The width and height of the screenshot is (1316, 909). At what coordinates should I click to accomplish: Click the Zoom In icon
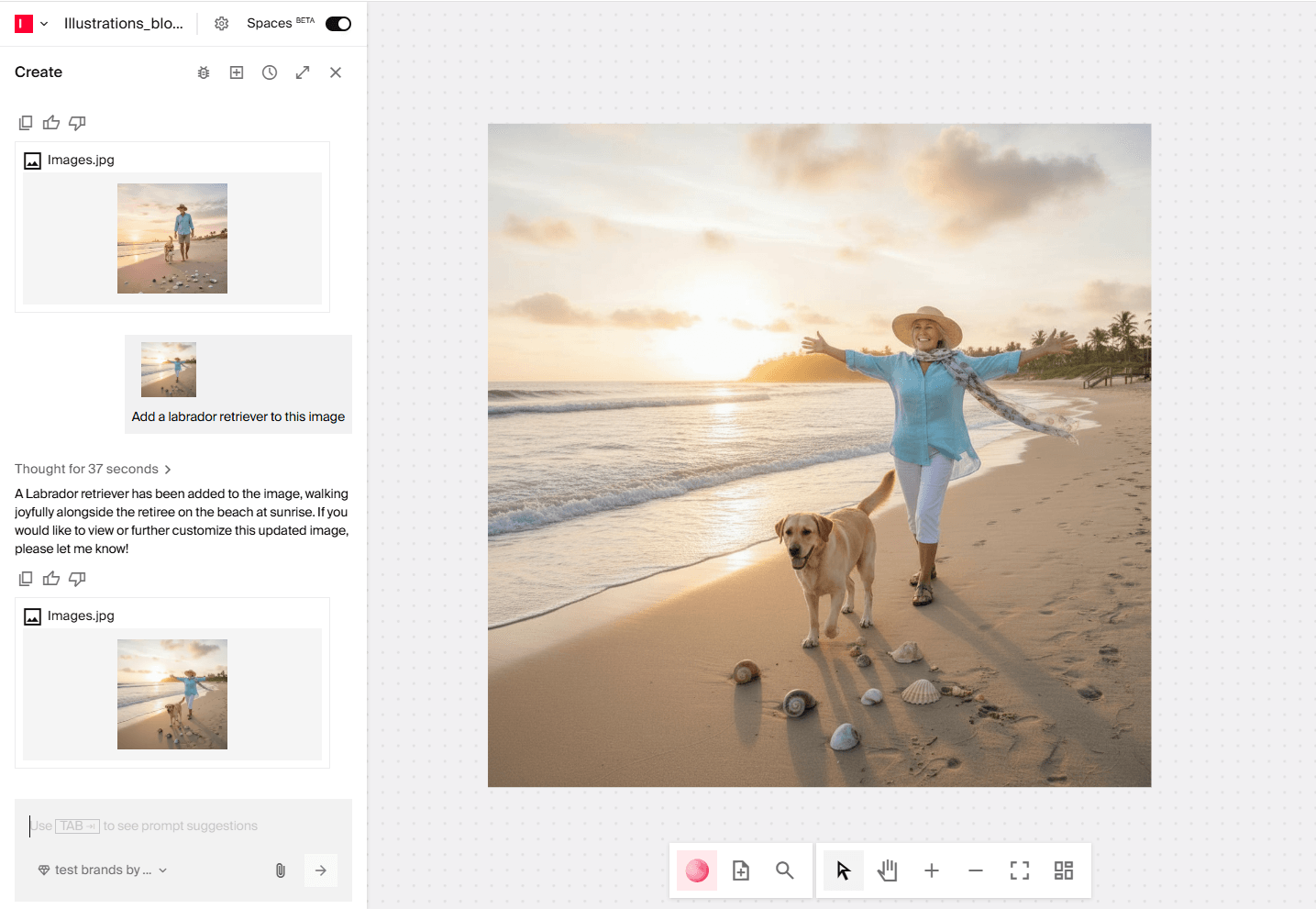click(931, 870)
